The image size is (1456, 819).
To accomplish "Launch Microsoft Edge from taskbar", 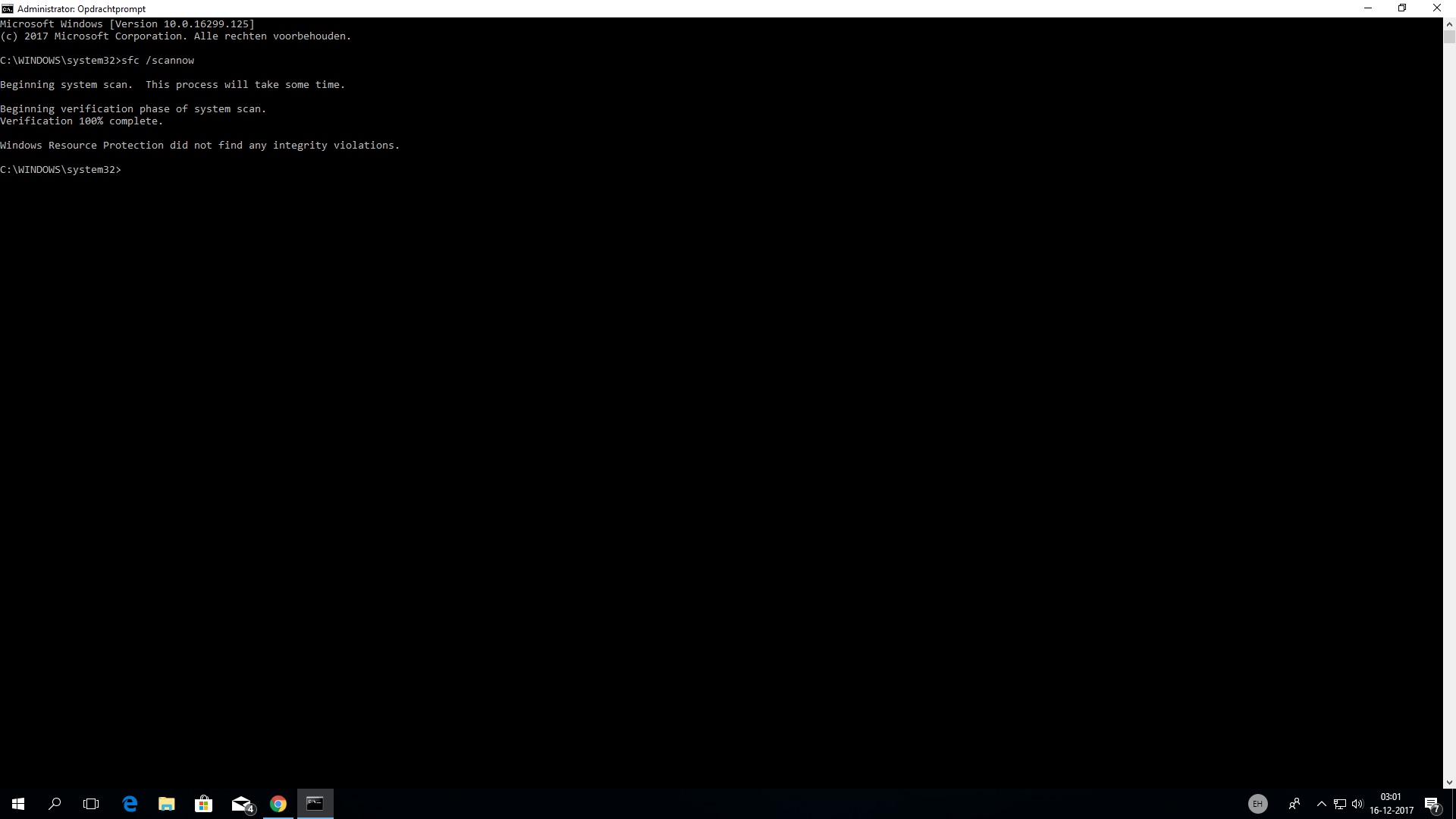I will point(130,804).
